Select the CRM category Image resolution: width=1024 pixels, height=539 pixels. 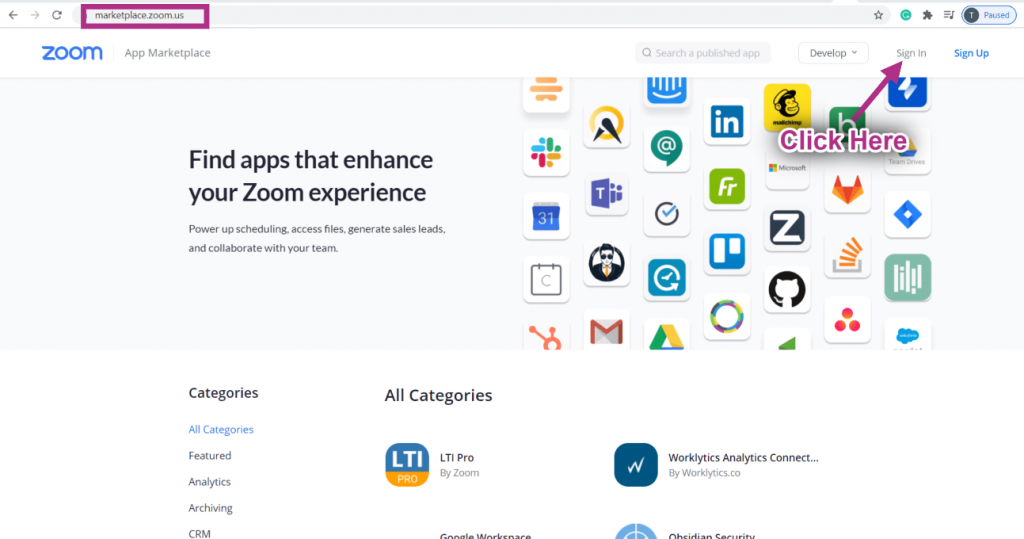200,533
